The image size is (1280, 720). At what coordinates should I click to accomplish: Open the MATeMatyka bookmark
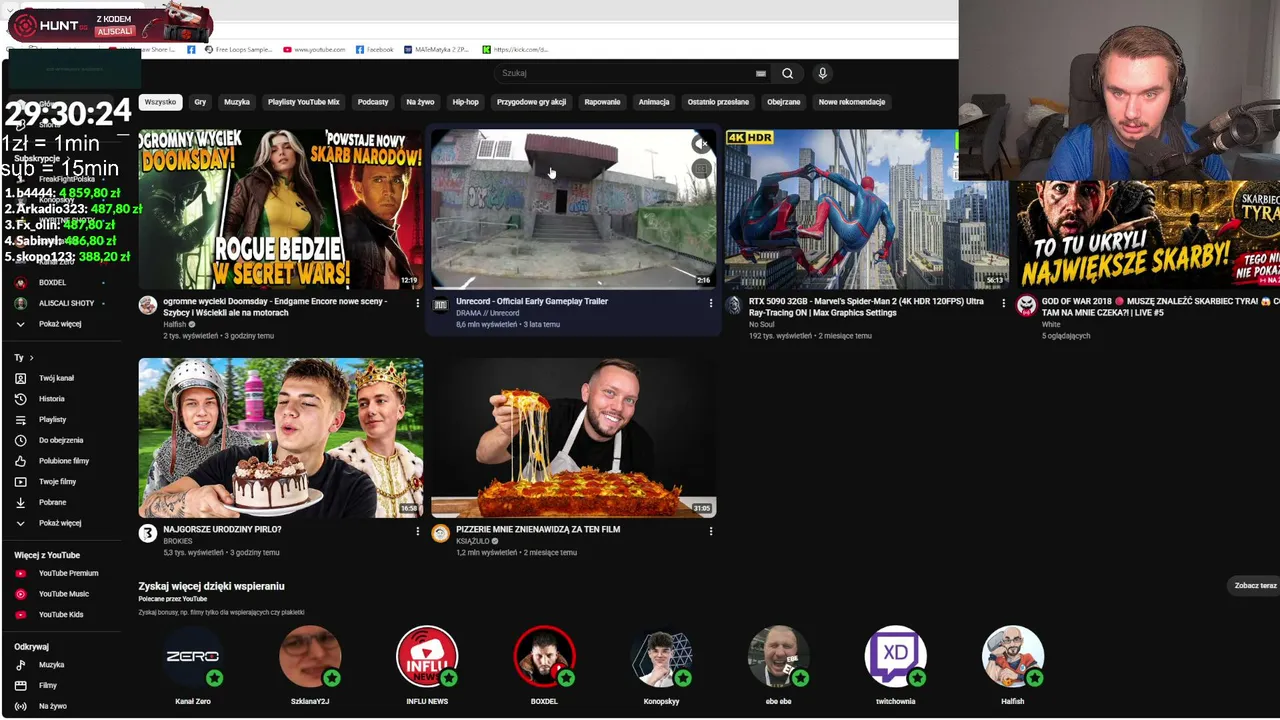[x=437, y=49]
